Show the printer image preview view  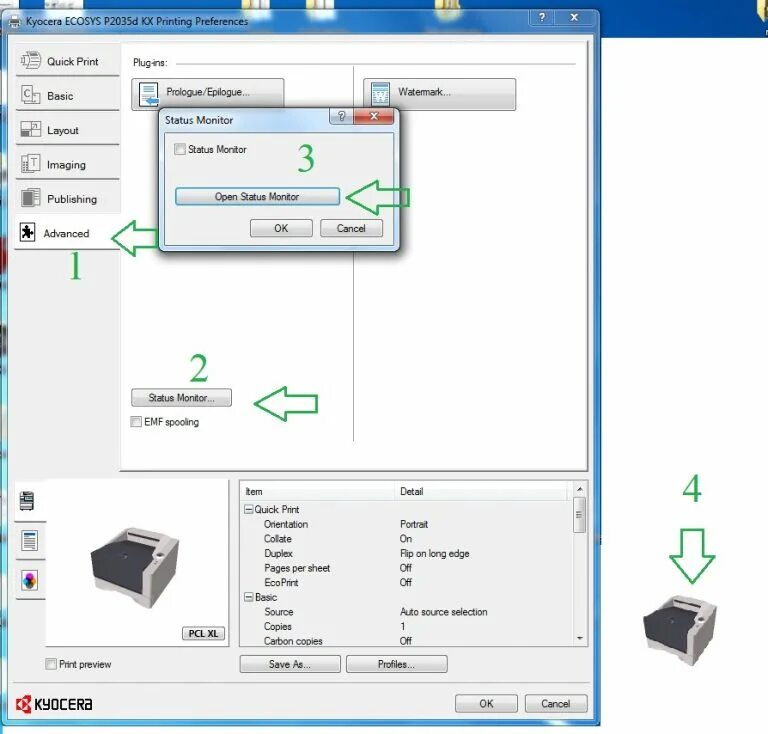(27, 500)
